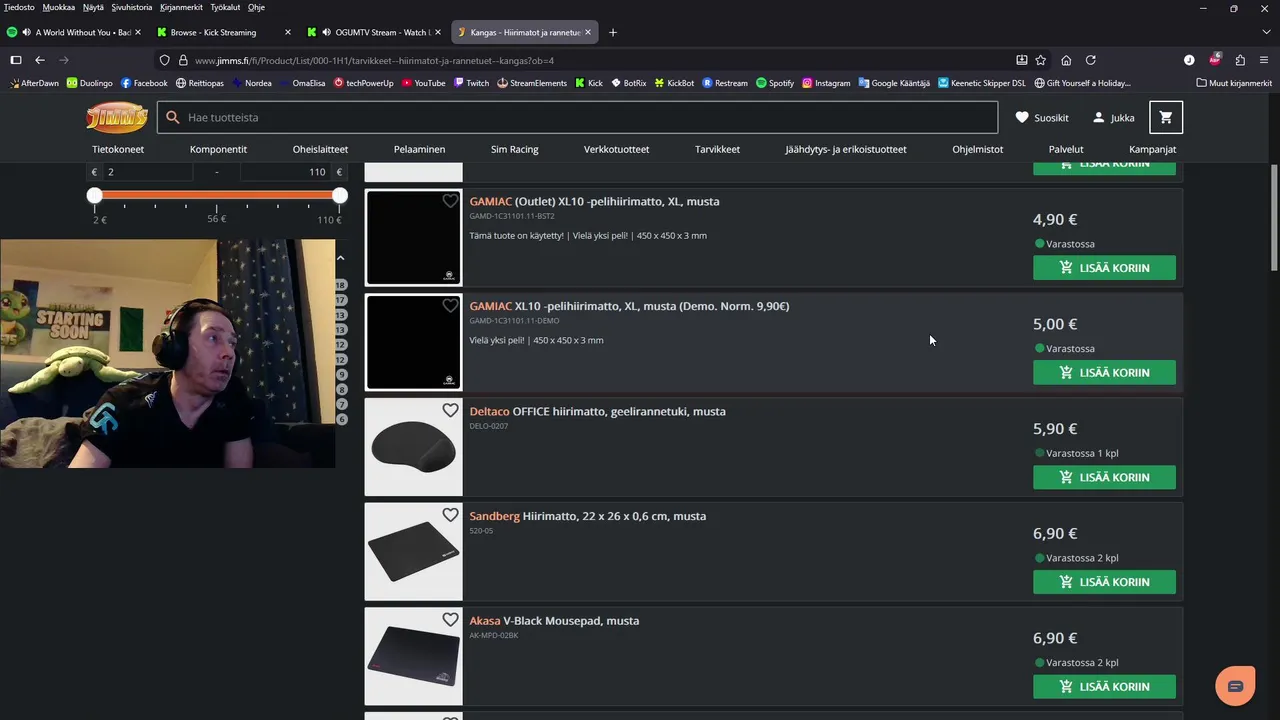
Task: Grab the right price slider handle
Action: coord(340,195)
